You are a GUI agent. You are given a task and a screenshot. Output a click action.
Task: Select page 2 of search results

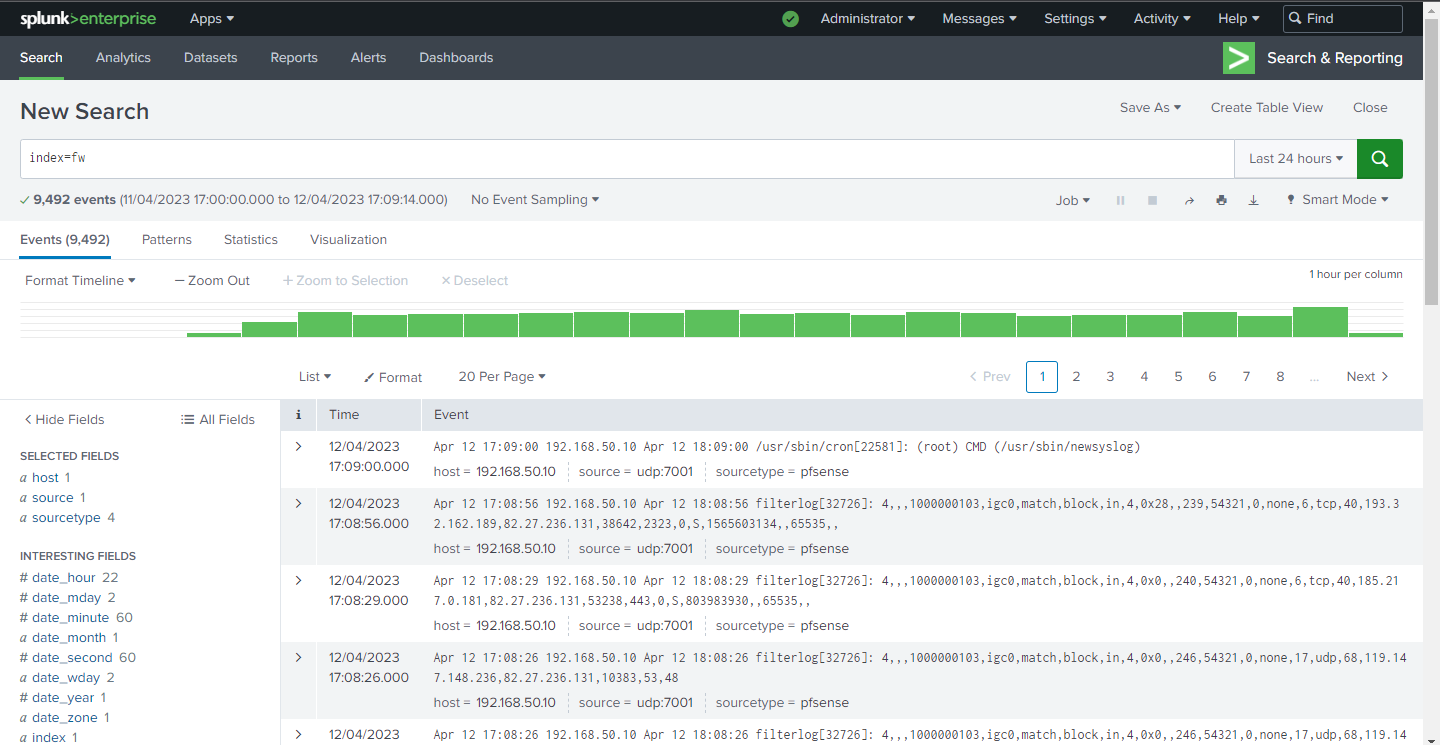tap(1076, 377)
